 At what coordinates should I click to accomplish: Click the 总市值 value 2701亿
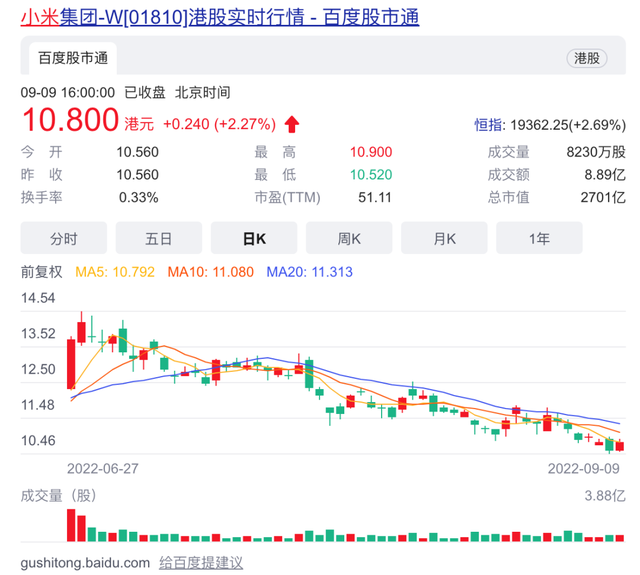pos(603,198)
